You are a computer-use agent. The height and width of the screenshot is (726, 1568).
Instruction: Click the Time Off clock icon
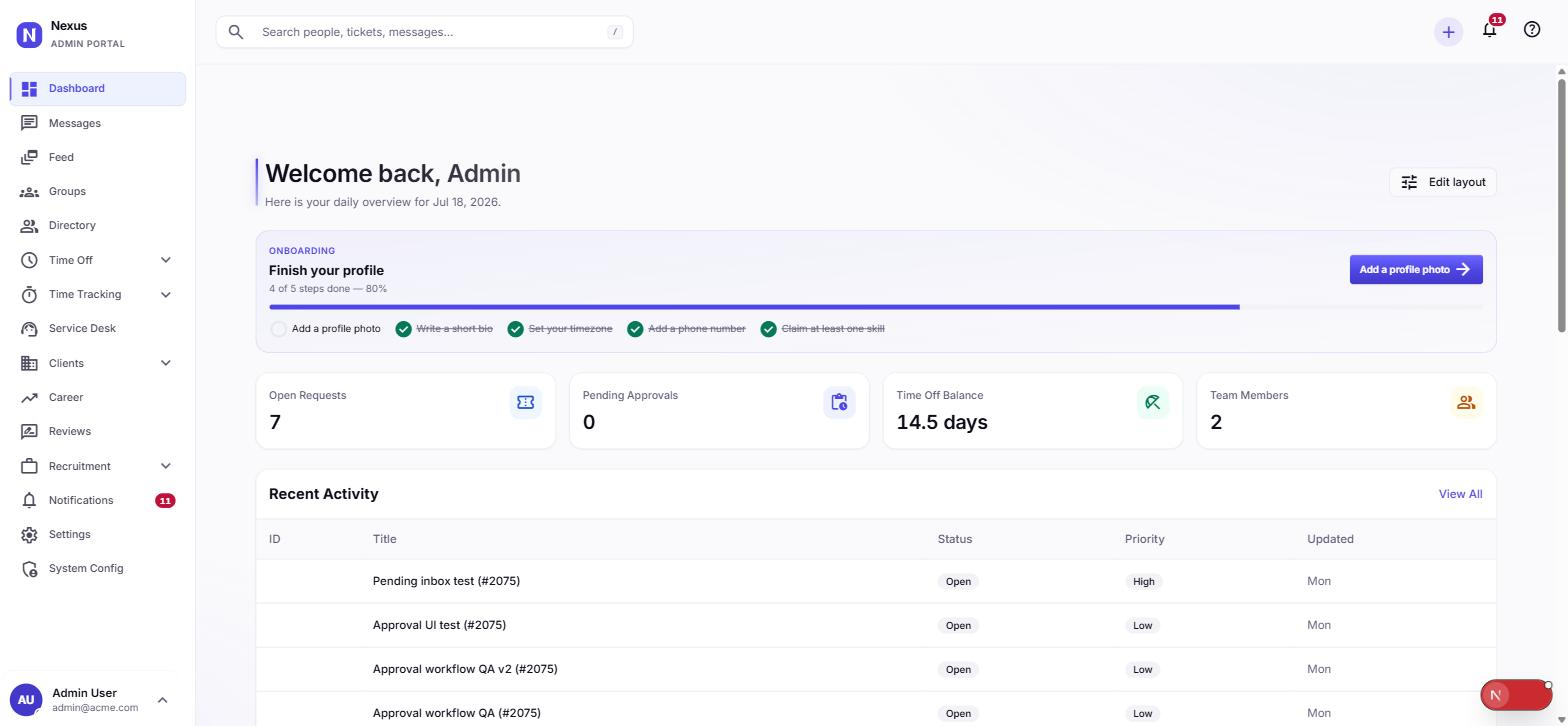click(x=29, y=260)
